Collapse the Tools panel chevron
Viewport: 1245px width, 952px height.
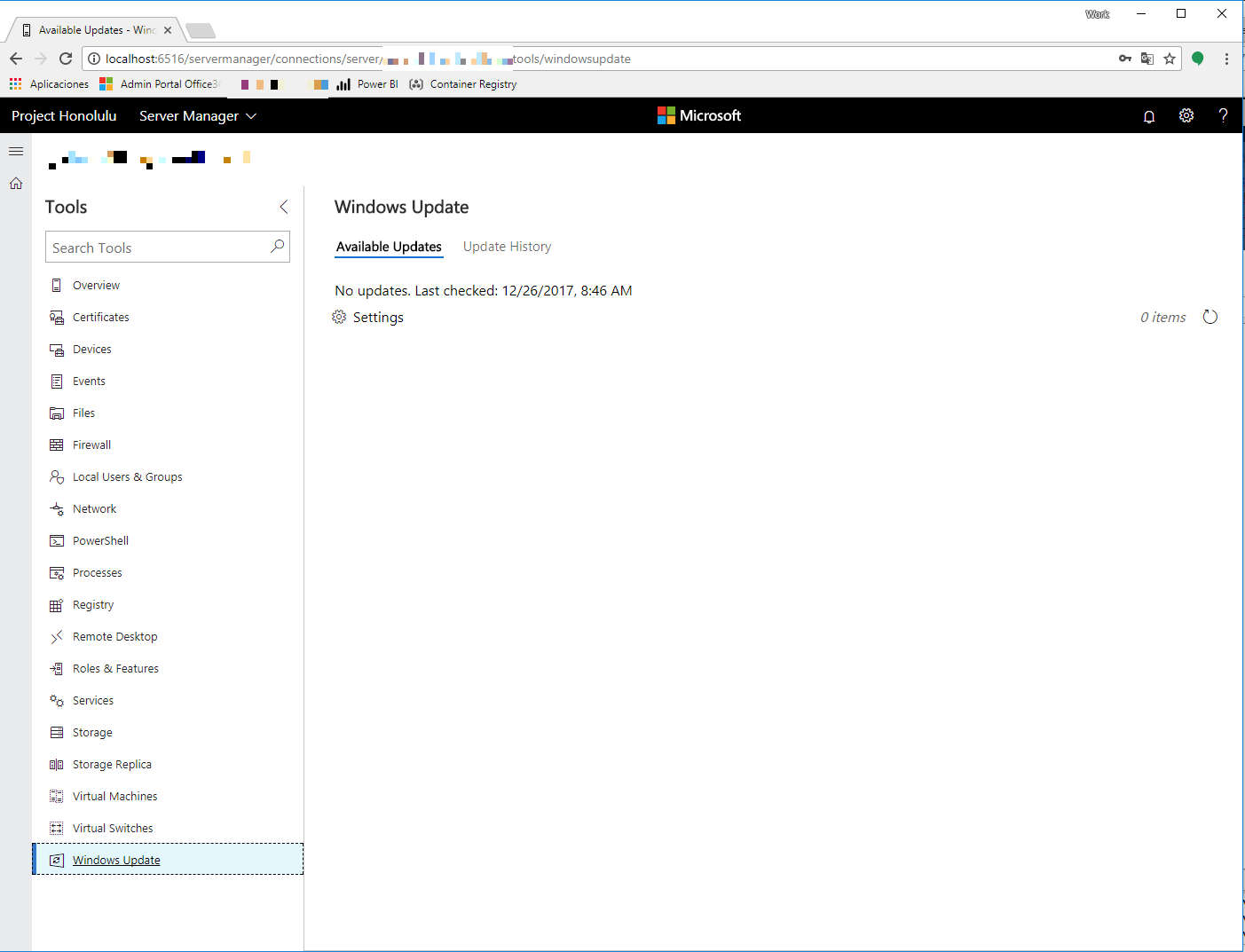click(284, 207)
